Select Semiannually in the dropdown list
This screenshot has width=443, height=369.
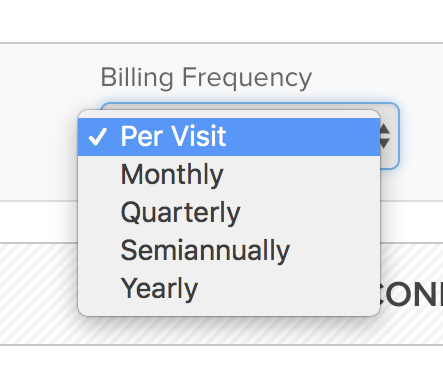click(x=205, y=251)
